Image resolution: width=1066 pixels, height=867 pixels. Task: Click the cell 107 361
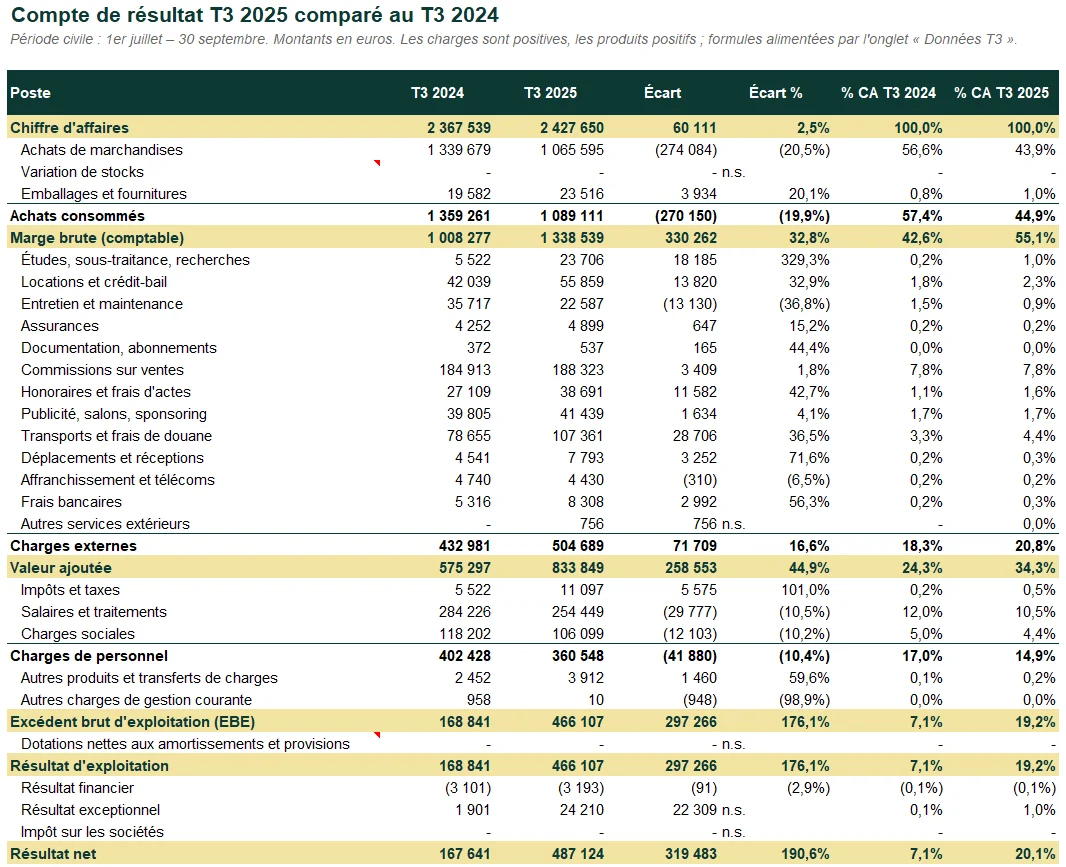[577, 436]
